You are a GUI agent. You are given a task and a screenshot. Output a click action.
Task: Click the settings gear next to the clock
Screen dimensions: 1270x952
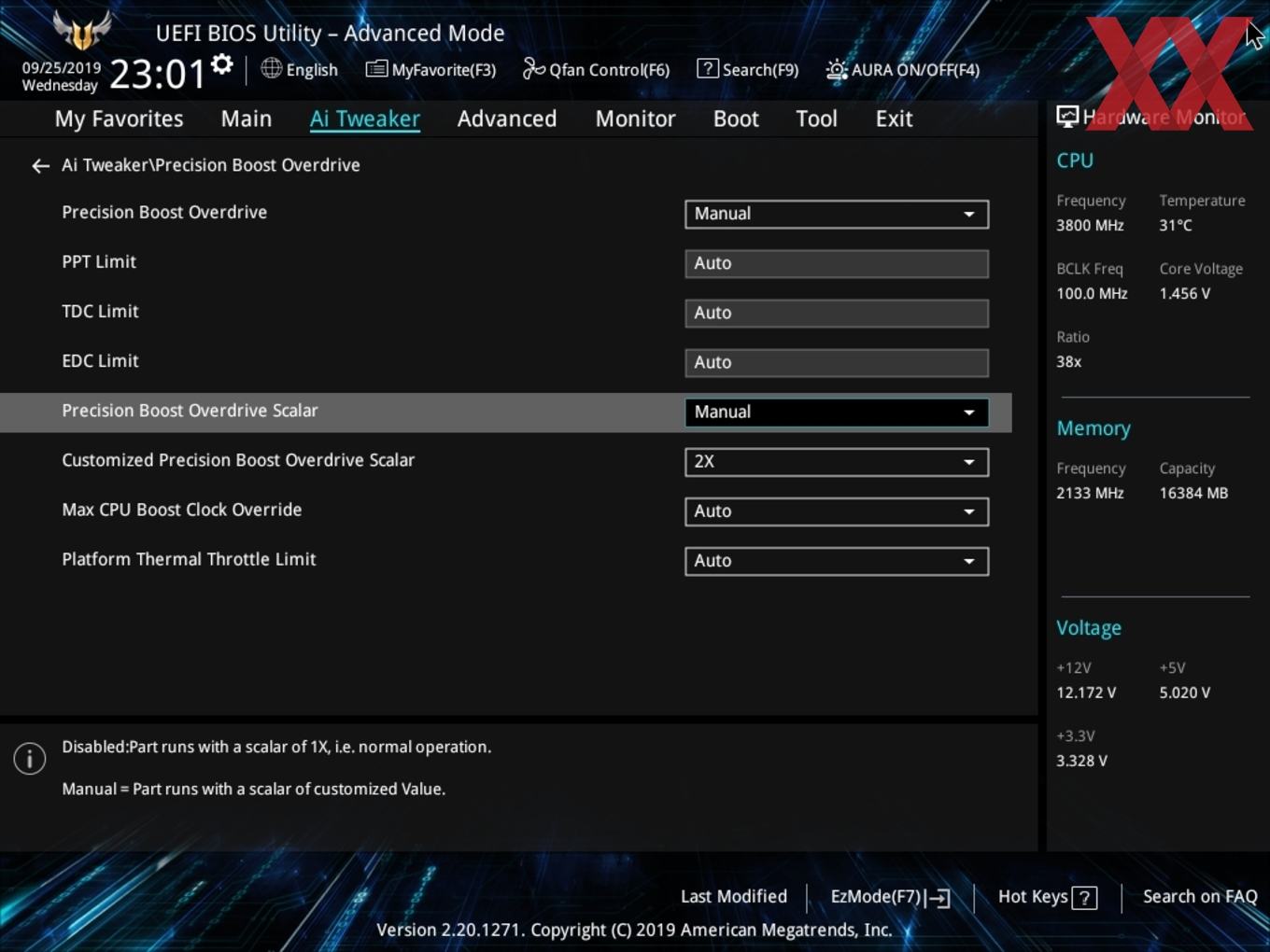[221, 64]
